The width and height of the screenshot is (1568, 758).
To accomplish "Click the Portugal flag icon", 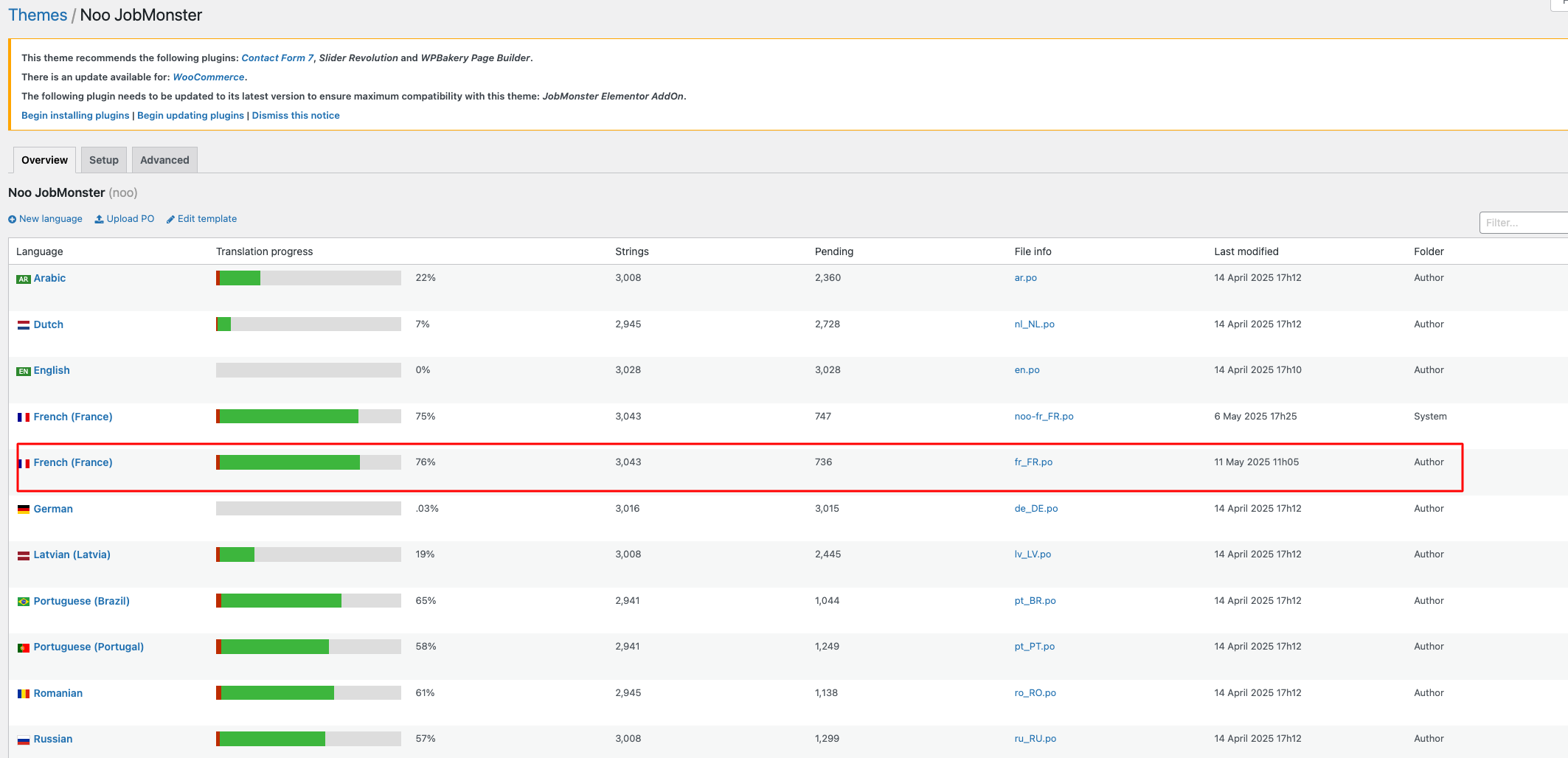I will (24, 647).
